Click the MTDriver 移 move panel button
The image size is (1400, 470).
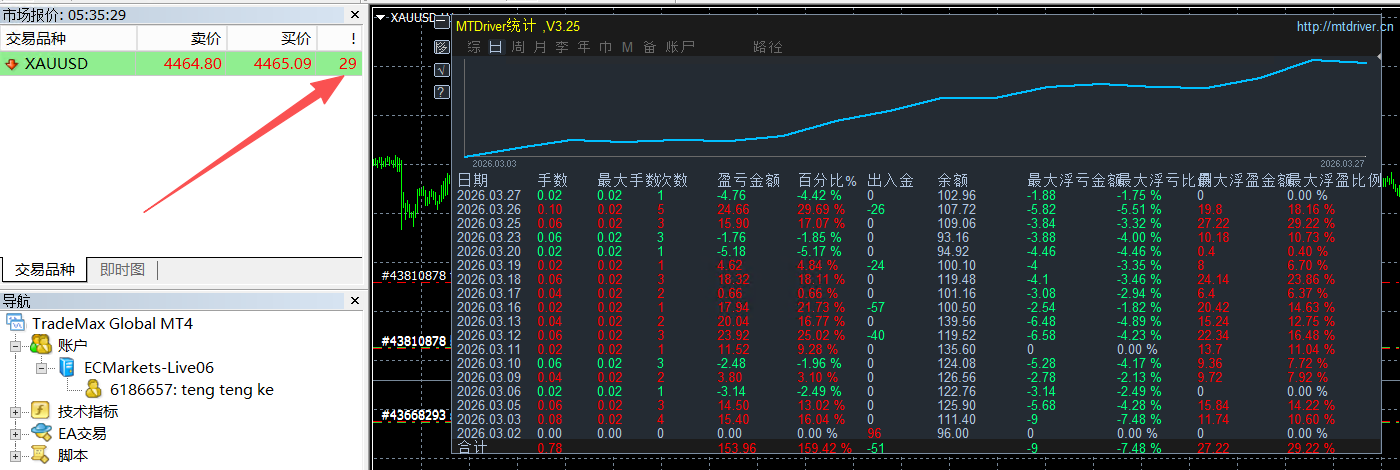click(442, 47)
